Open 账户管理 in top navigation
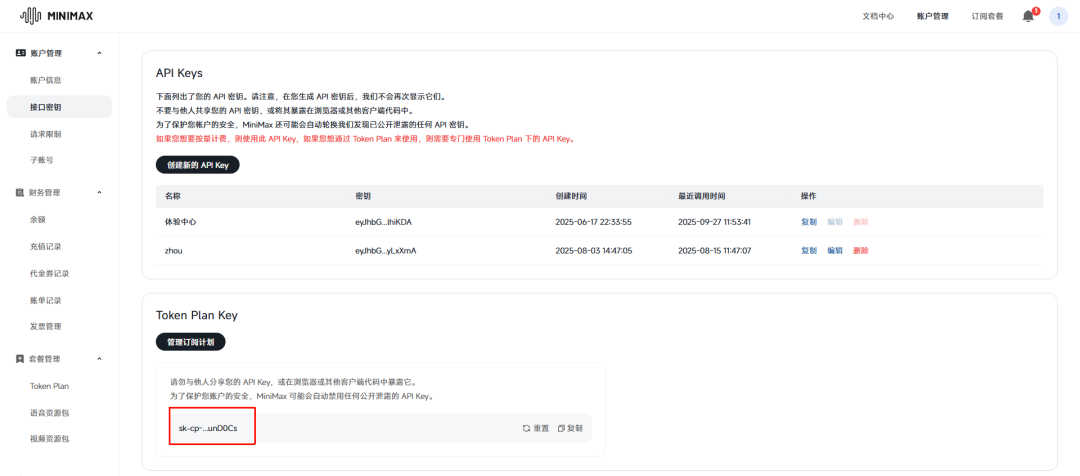Screen dimensions: 1080x476 click(x=933, y=16)
